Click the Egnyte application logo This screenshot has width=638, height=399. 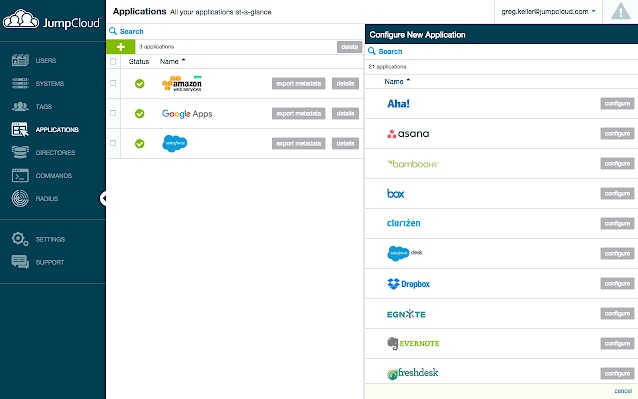tap(406, 314)
